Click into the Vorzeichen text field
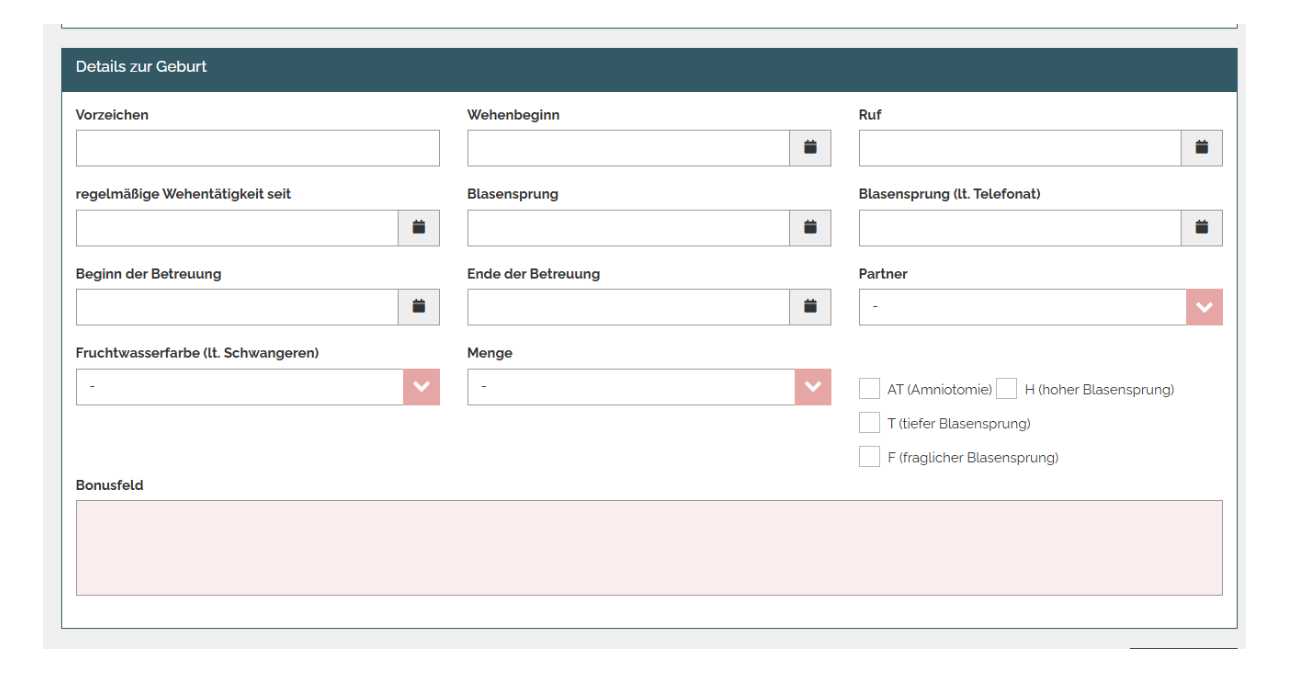This screenshot has width=1289, height=673. coord(257,148)
